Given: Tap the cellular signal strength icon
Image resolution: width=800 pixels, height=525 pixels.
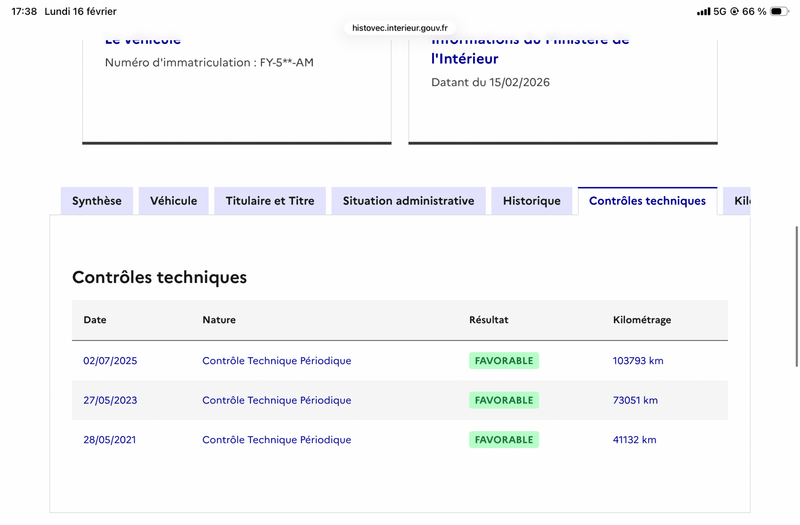Looking at the screenshot, I should (704, 12).
